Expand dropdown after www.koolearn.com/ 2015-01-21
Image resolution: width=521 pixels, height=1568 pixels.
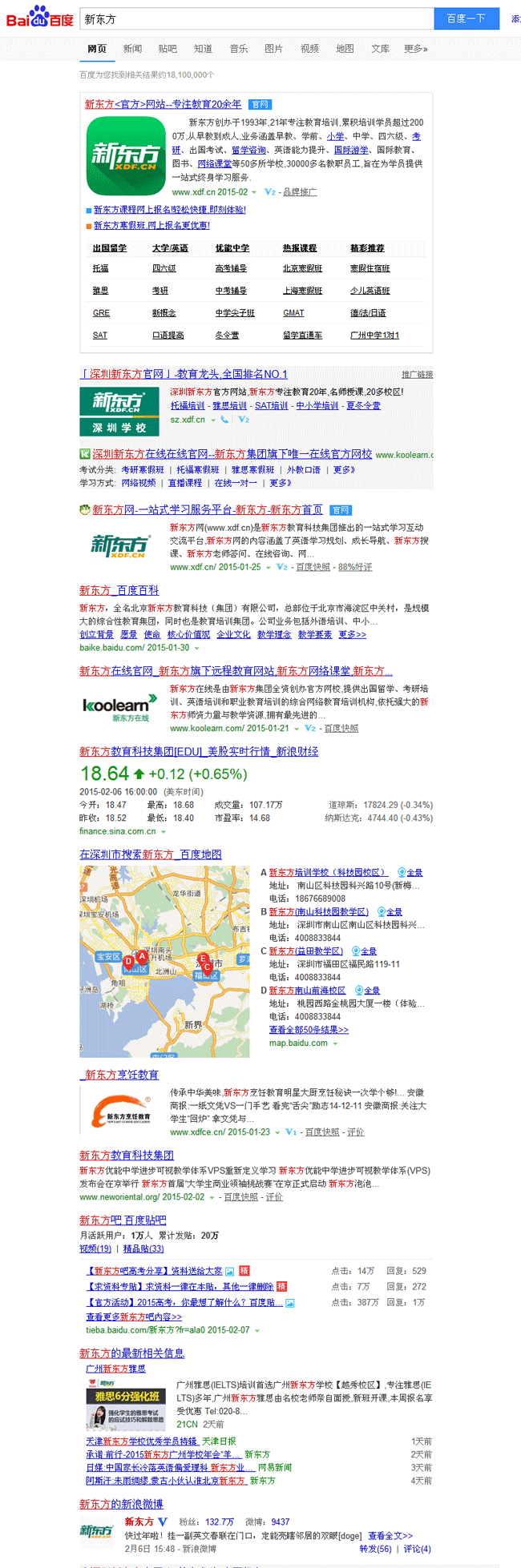[x=296, y=729]
